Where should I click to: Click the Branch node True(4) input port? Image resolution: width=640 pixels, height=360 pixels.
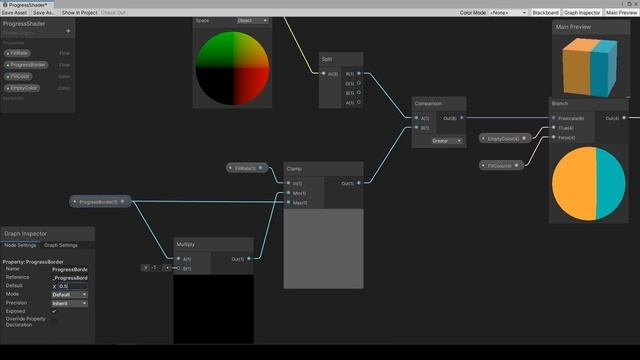tap(554, 128)
